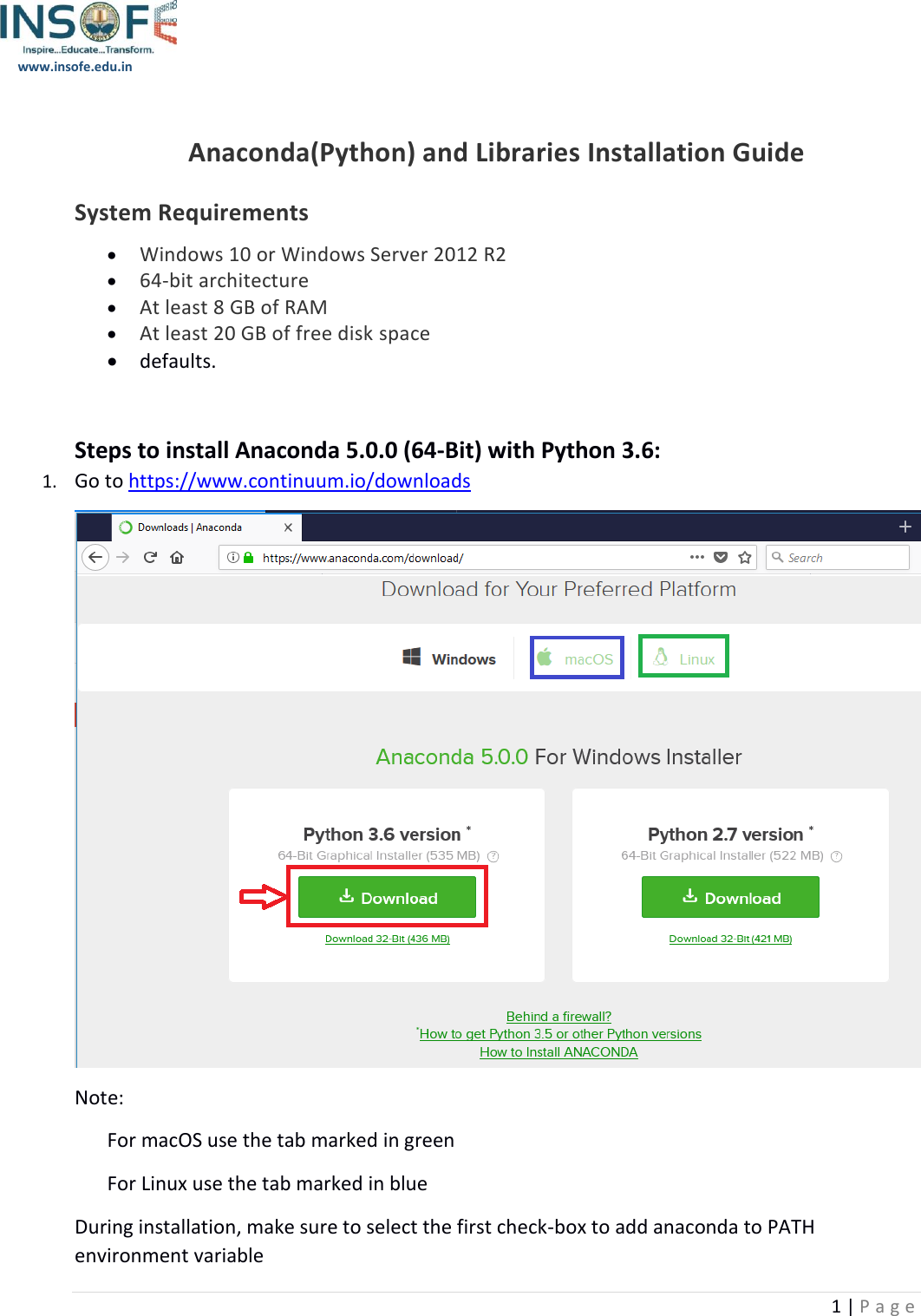921x1316 pixels.
Task: Download Python 3.6 version 64-bit installer
Action: pyautogui.click(x=387, y=897)
